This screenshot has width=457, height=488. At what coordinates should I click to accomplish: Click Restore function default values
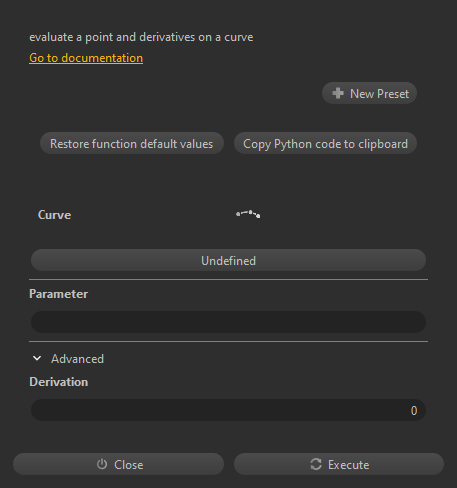point(132,143)
